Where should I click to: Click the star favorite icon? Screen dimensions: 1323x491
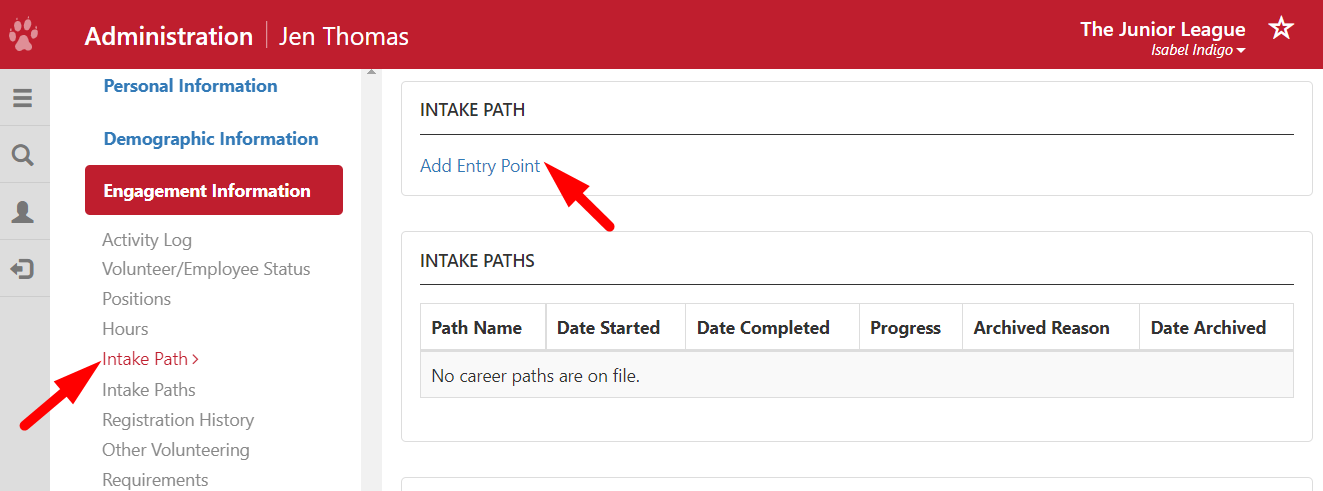coord(1281,28)
